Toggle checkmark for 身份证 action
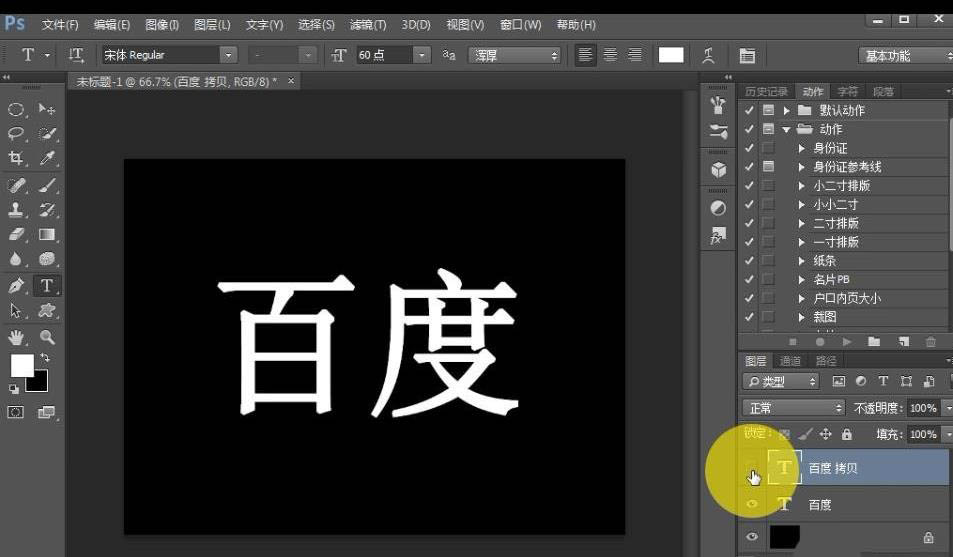The width and height of the screenshot is (953, 557). point(749,148)
